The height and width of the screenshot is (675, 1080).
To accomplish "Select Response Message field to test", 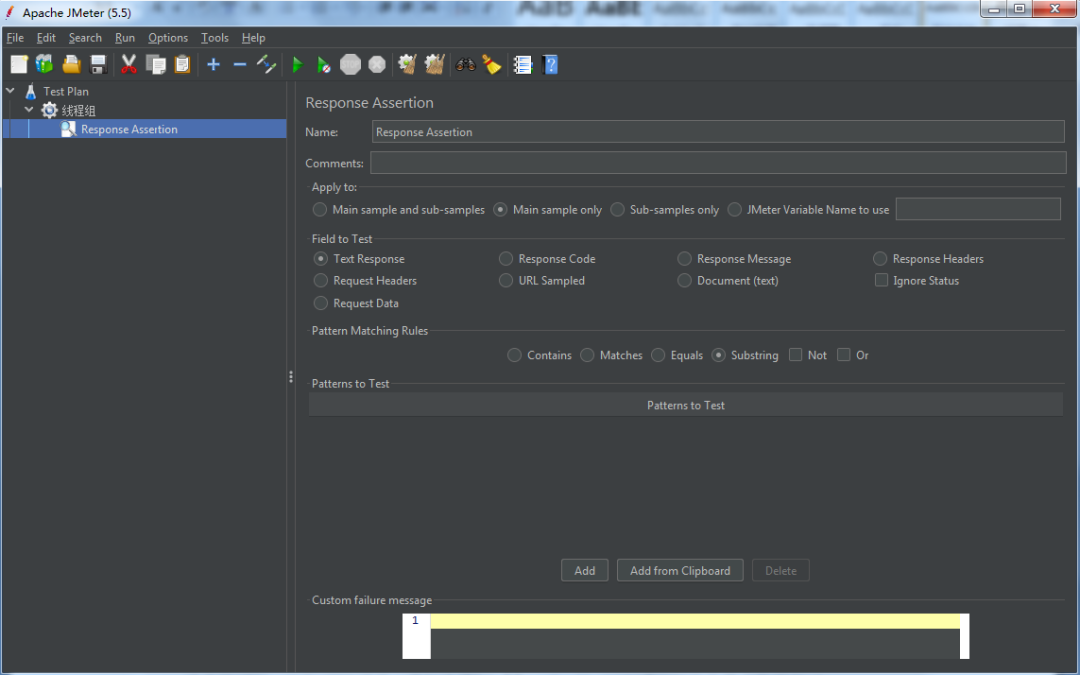I will (x=684, y=259).
